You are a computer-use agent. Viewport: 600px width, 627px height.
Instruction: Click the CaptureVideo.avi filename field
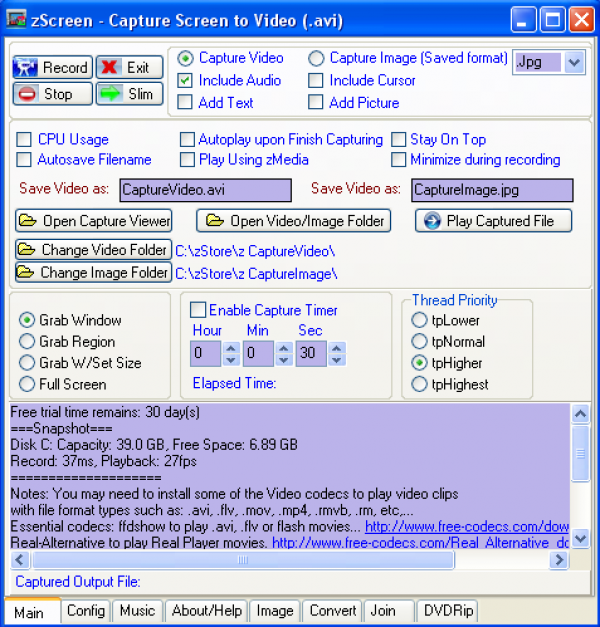(206, 190)
